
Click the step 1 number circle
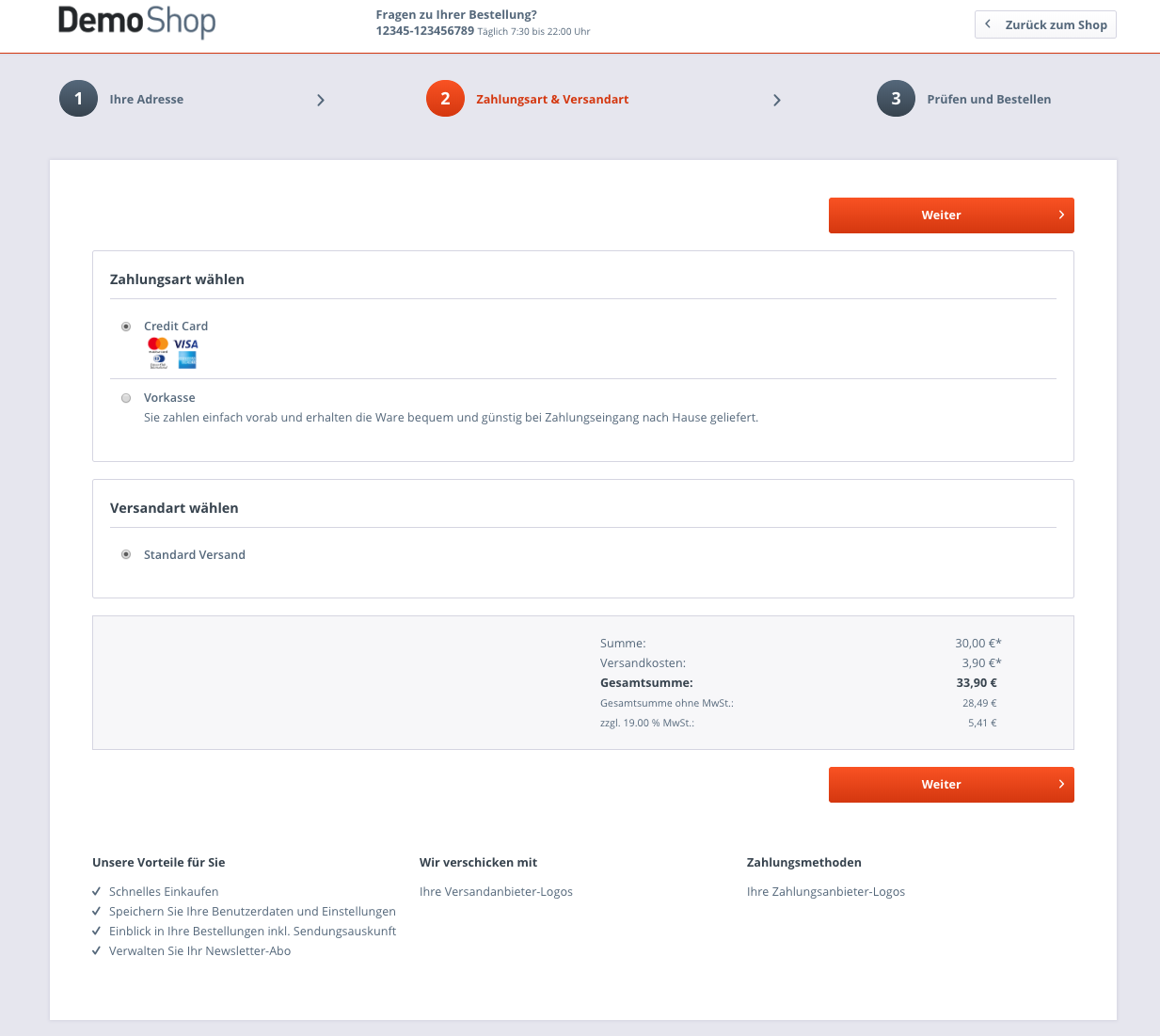78,99
